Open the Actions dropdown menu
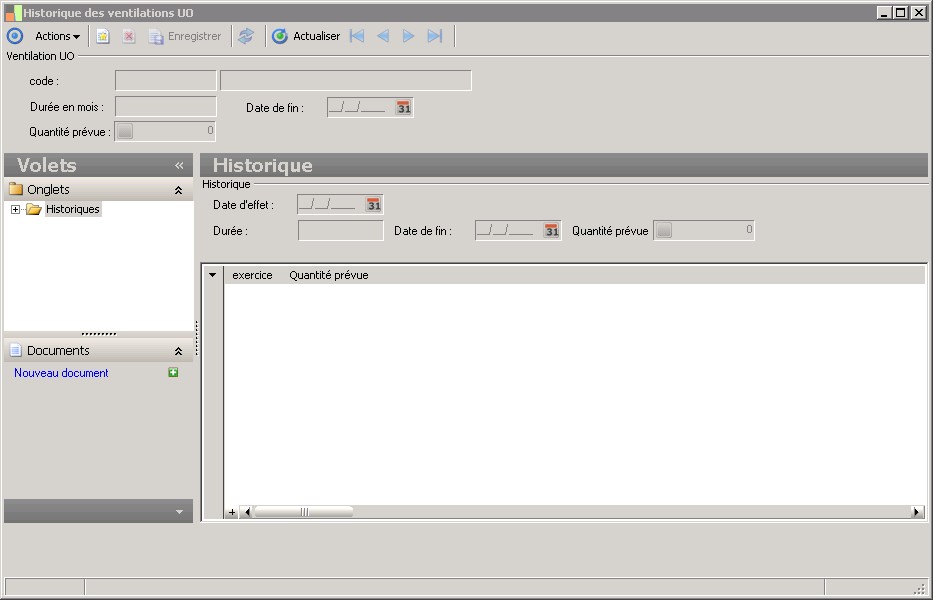 (x=57, y=36)
